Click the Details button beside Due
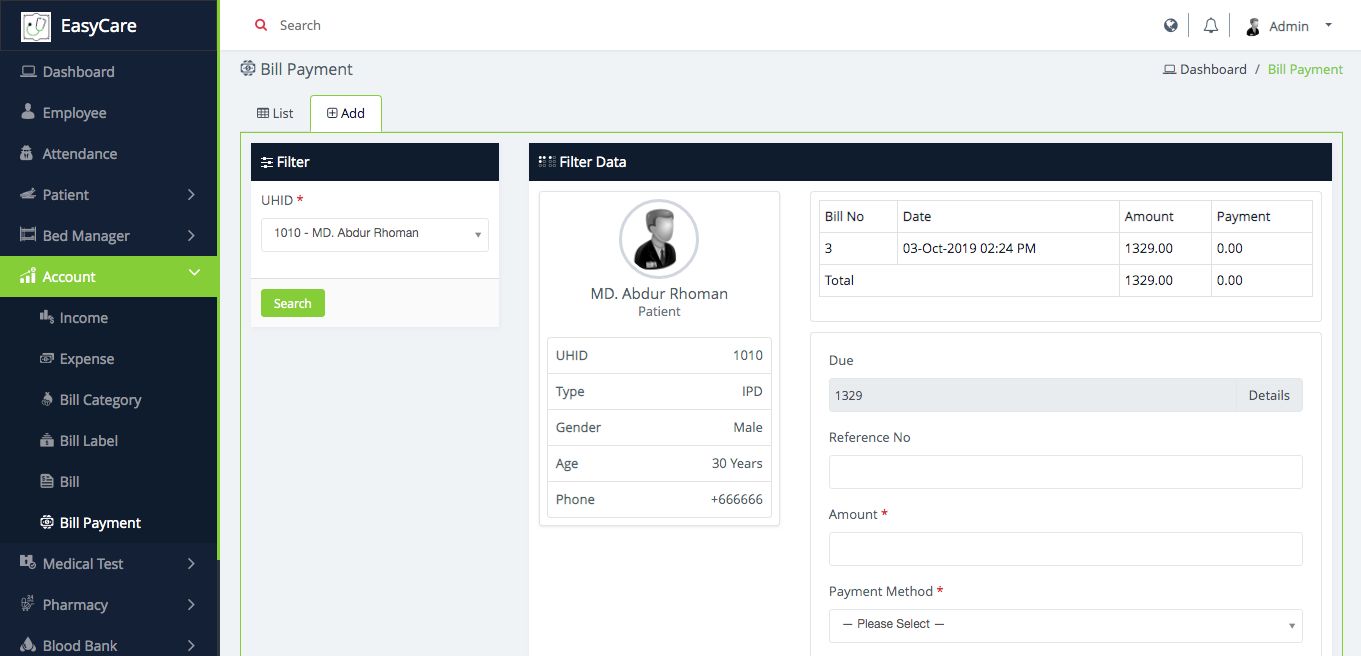 point(1269,395)
